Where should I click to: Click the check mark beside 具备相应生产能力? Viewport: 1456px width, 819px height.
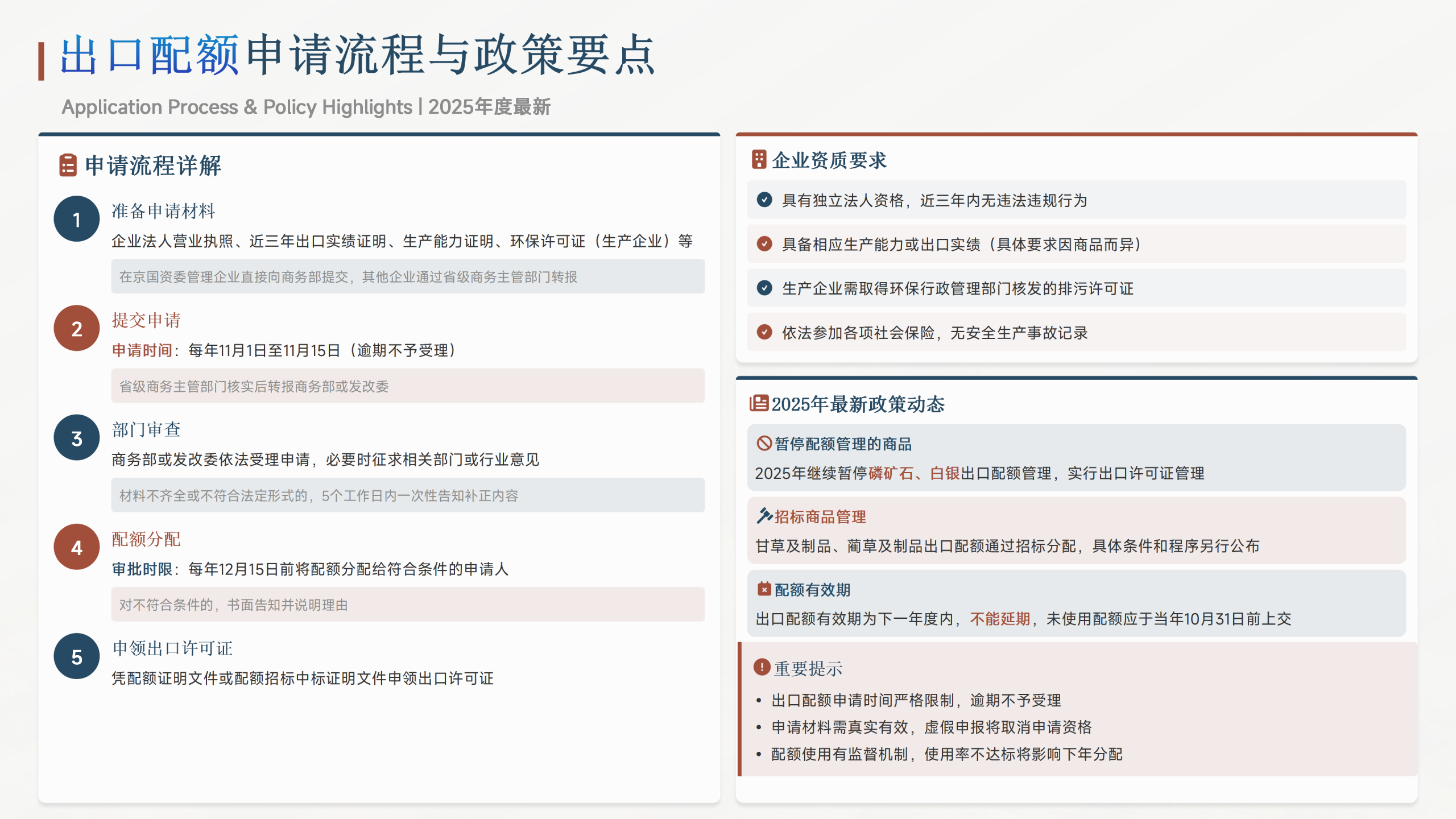point(764,244)
